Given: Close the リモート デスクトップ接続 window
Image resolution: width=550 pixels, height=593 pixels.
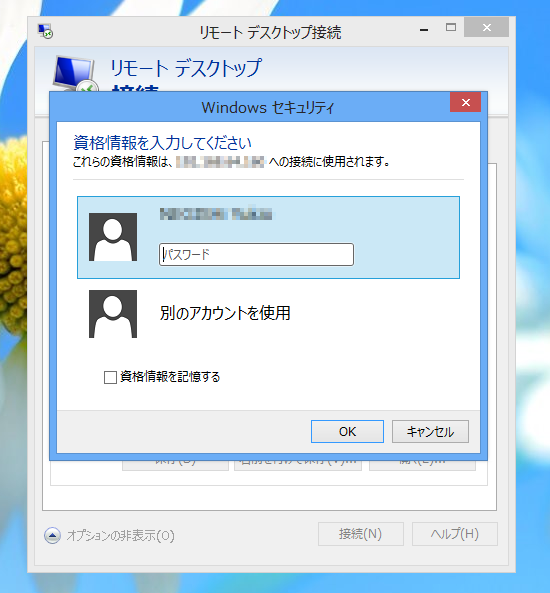Looking at the screenshot, I should point(486,27).
